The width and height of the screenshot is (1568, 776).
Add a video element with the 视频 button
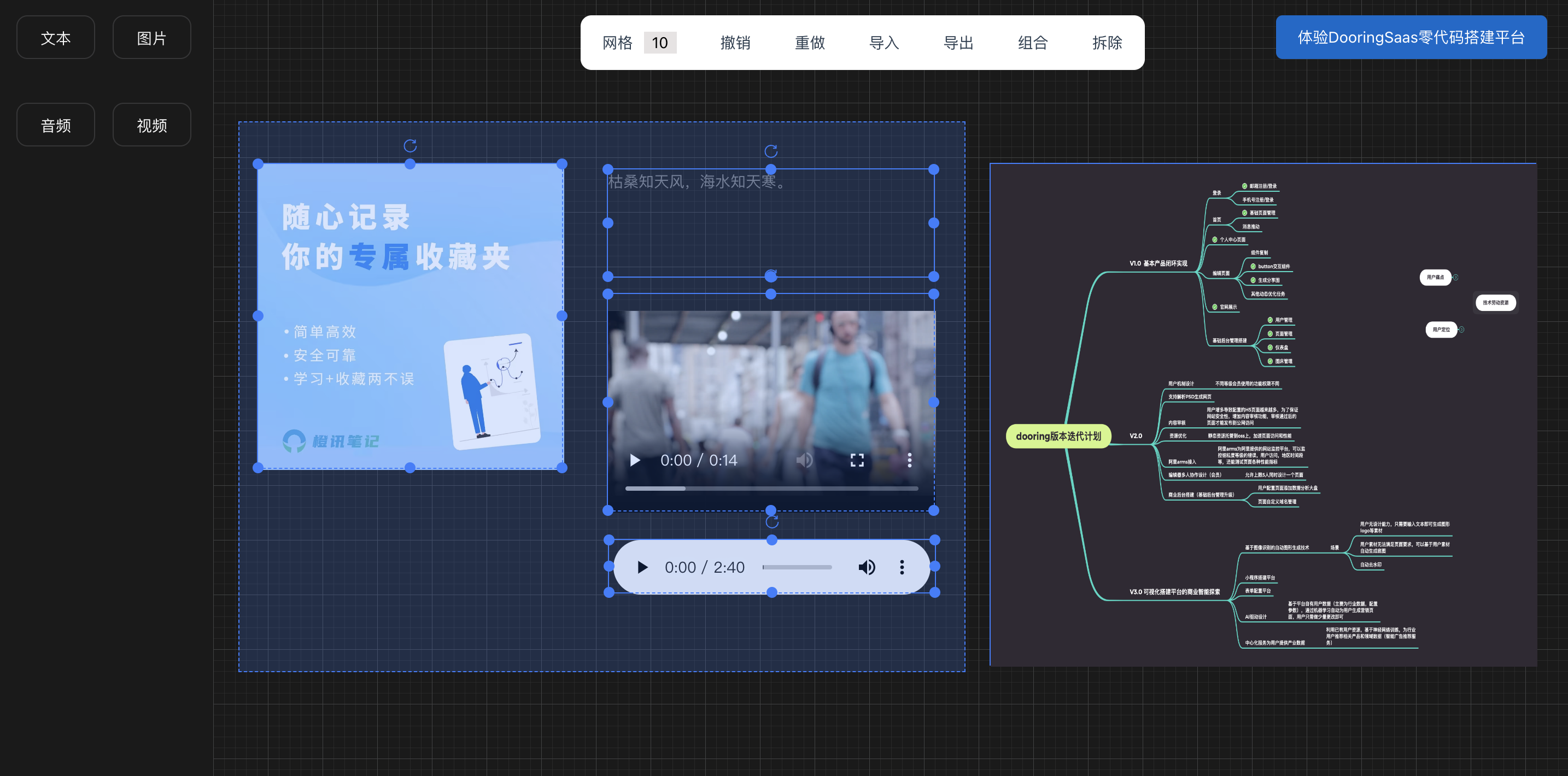[151, 125]
